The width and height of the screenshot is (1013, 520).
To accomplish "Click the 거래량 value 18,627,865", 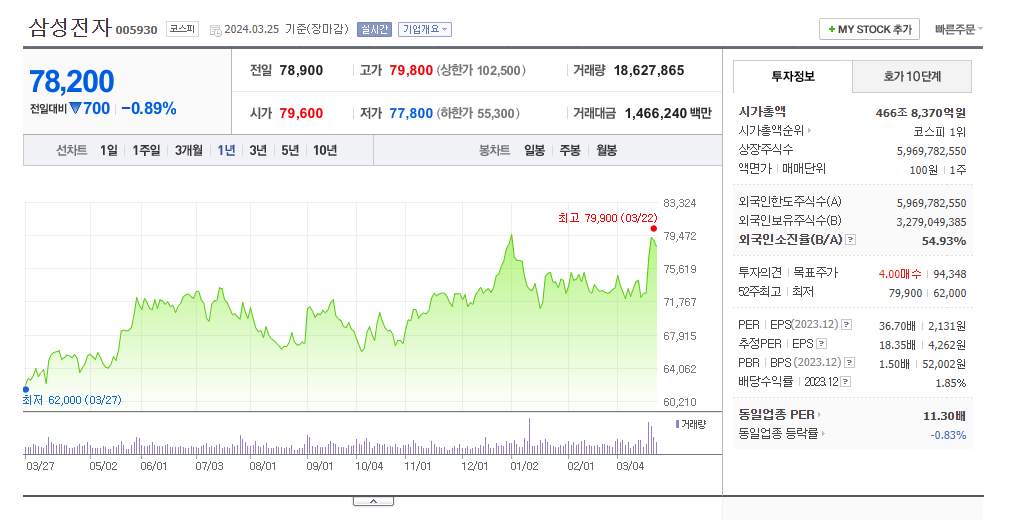I will click(x=649, y=70).
